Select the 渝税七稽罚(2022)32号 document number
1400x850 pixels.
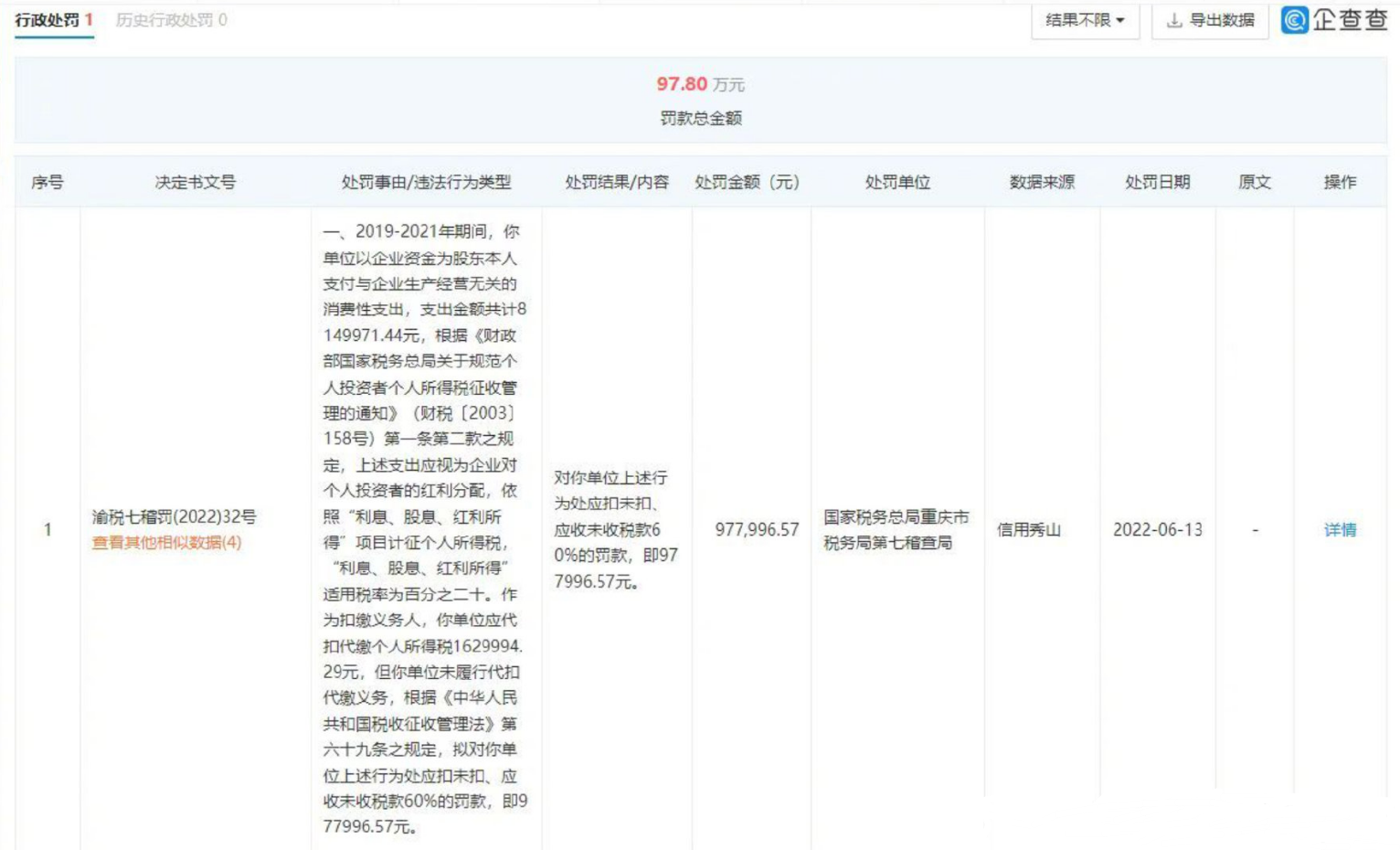pos(174,516)
